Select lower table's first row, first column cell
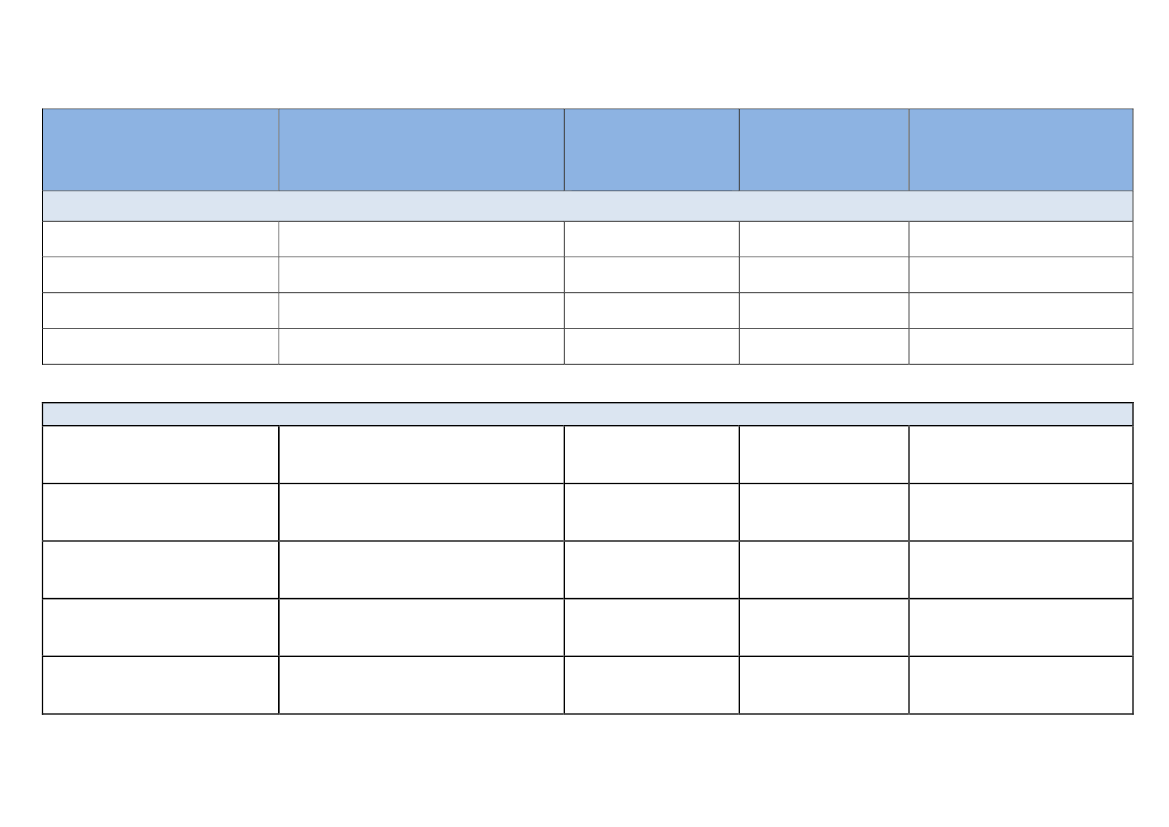The width and height of the screenshot is (1169, 827). tap(161, 455)
